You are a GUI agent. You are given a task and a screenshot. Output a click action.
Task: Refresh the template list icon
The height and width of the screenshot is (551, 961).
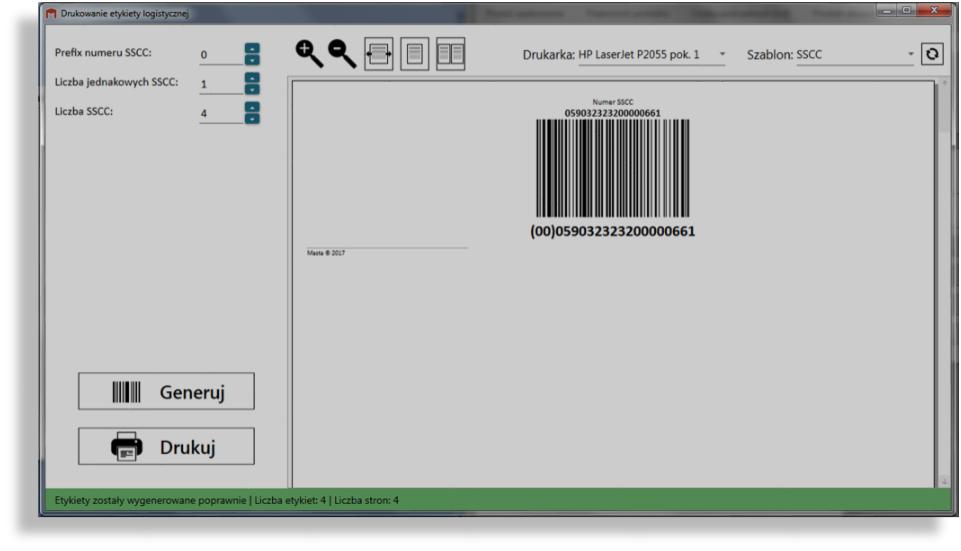(932, 54)
